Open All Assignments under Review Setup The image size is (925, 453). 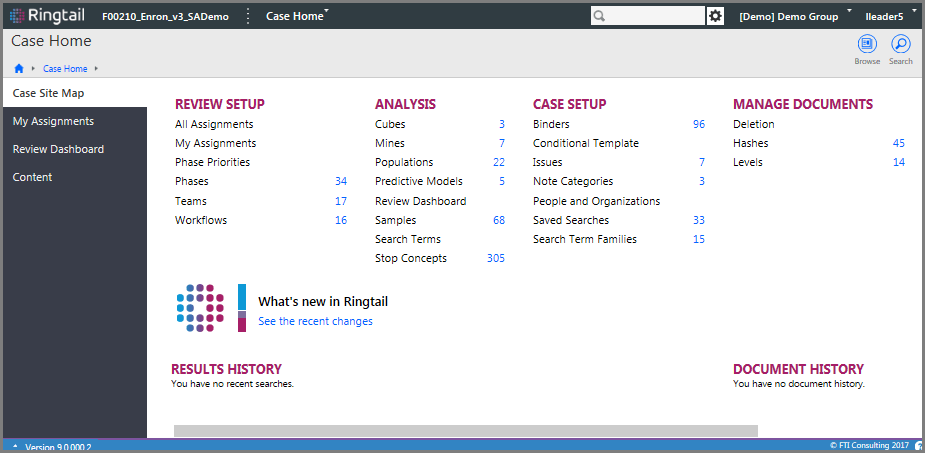pyautogui.click(x=214, y=124)
